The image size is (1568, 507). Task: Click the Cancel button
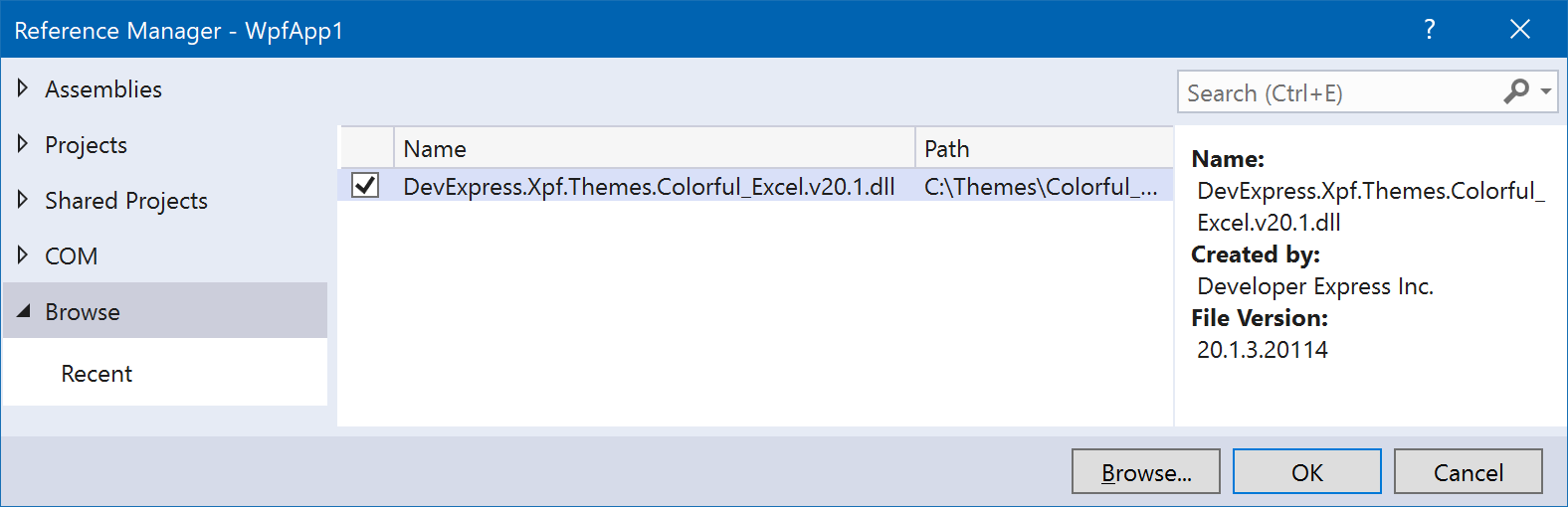(x=1468, y=472)
